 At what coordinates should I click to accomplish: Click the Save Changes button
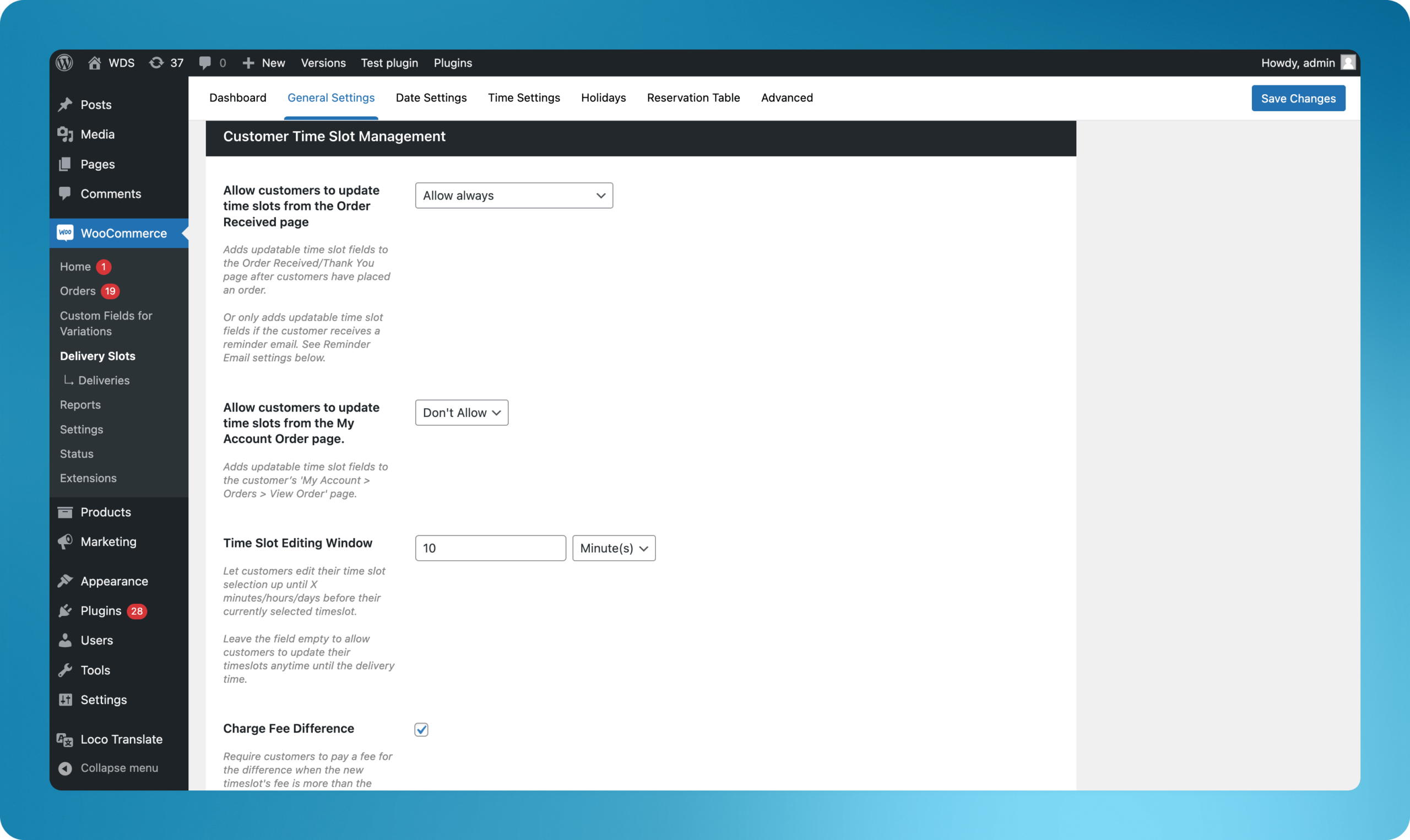tap(1298, 98)
